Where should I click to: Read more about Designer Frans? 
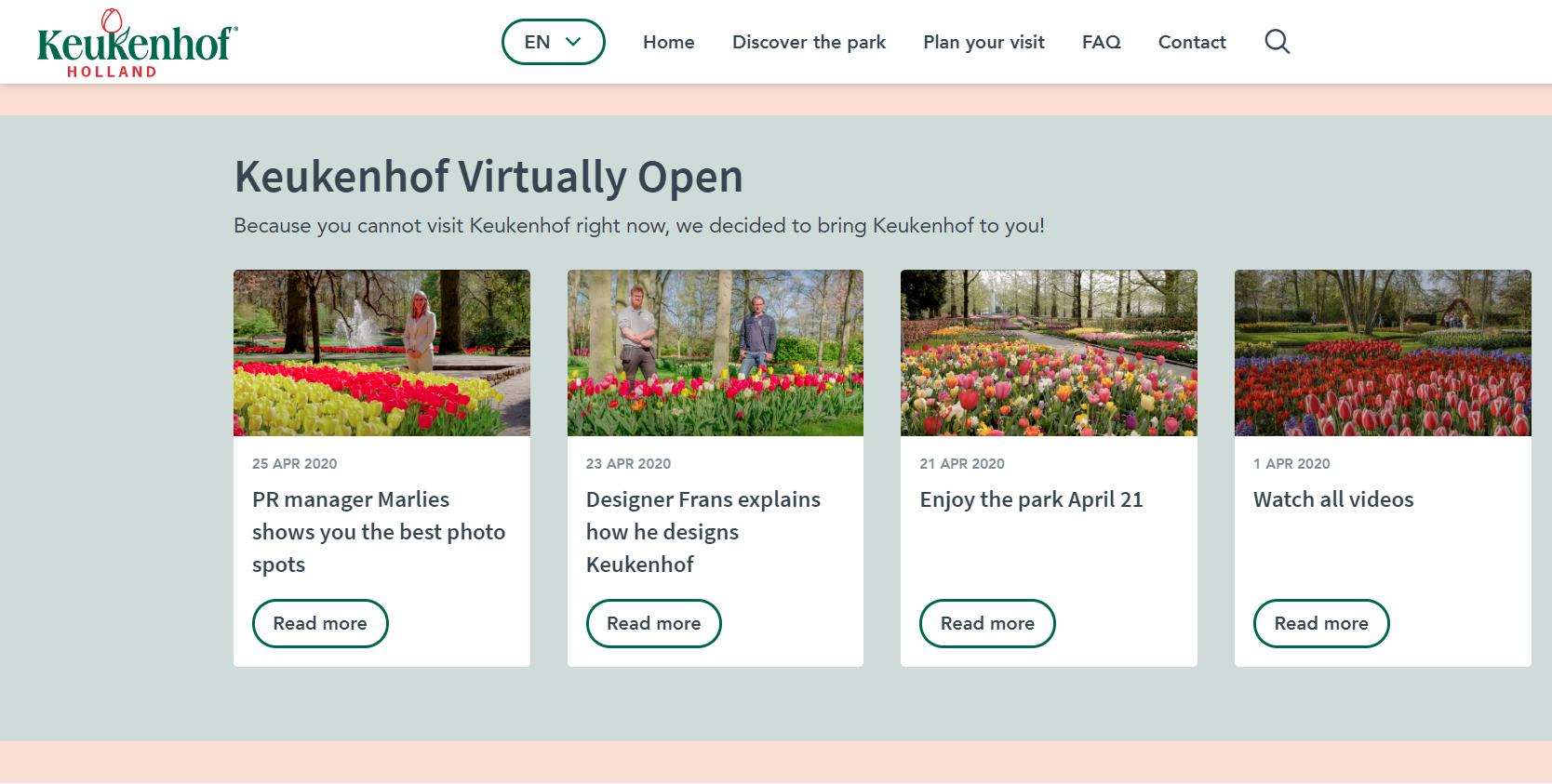[x=654, y=623]
